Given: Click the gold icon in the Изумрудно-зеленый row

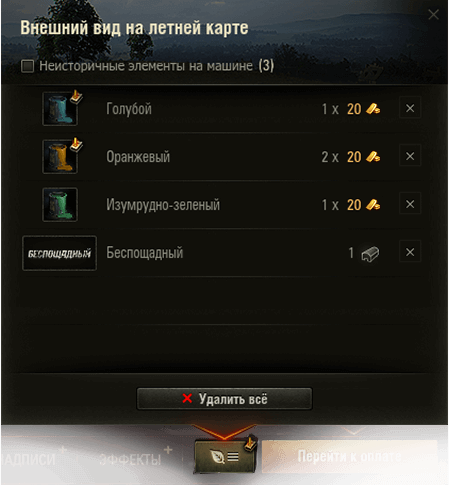Looking at the screenshot, I should [373, 205].
